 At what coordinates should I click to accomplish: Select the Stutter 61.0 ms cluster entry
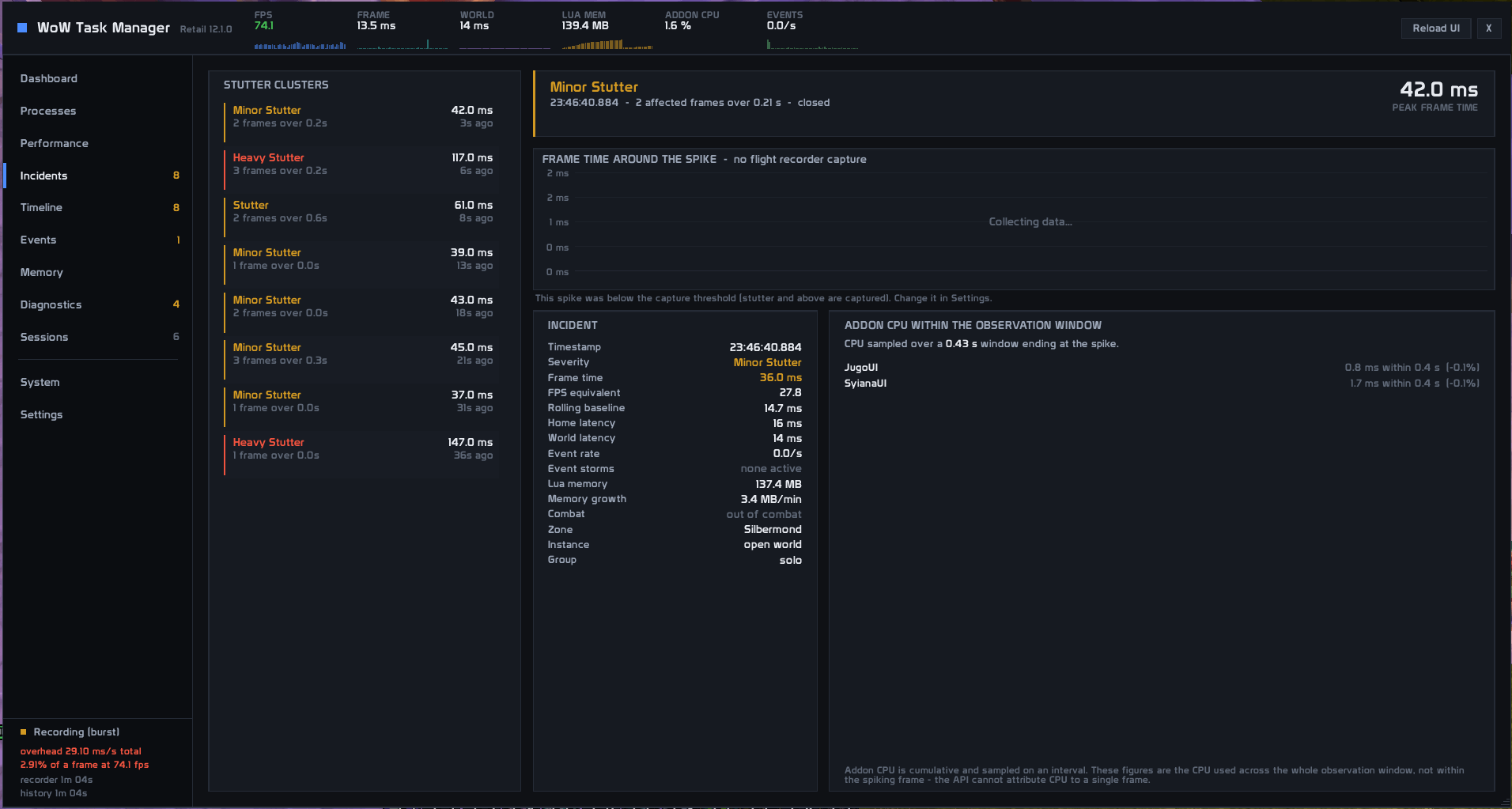tap(361, 211)
